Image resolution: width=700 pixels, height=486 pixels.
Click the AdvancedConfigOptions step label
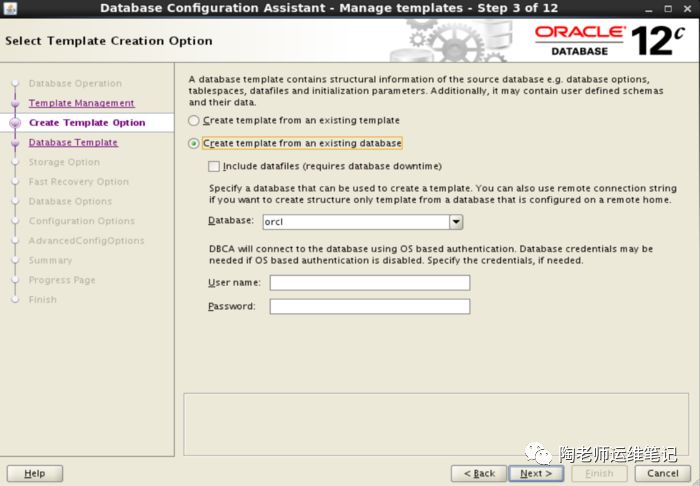[87, 241]
